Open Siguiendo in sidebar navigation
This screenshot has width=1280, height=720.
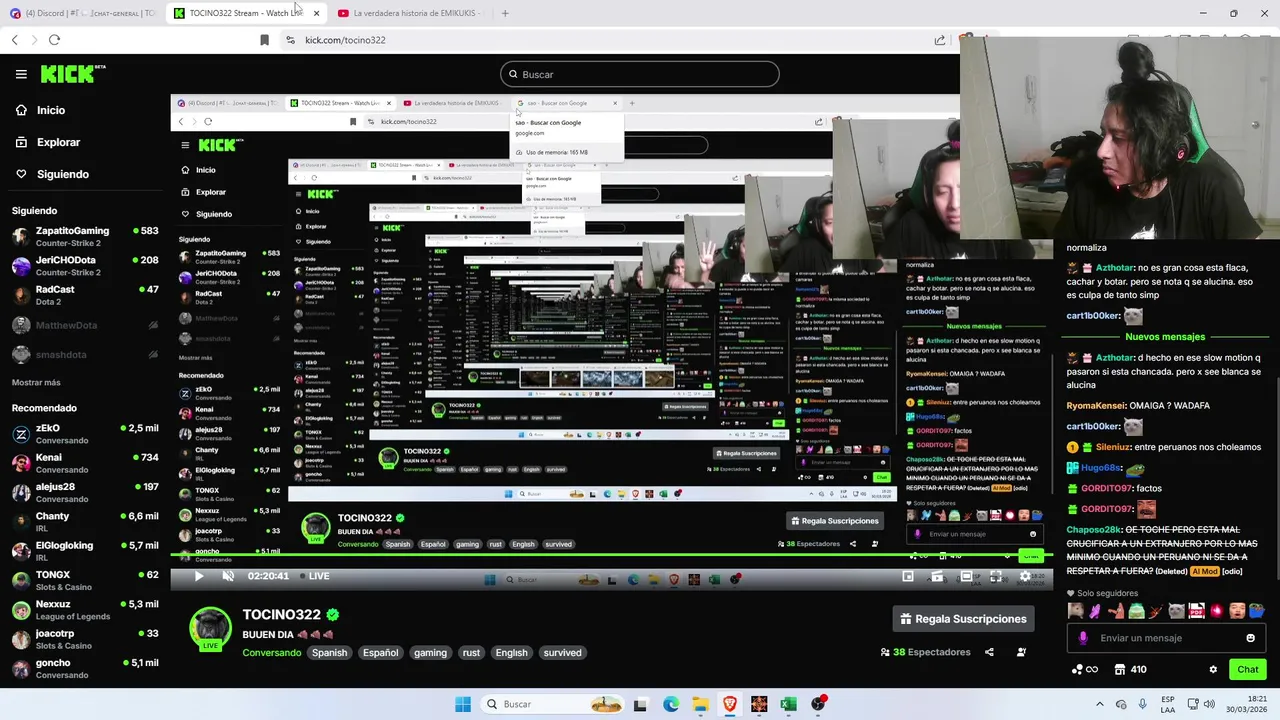pos(53,174)
